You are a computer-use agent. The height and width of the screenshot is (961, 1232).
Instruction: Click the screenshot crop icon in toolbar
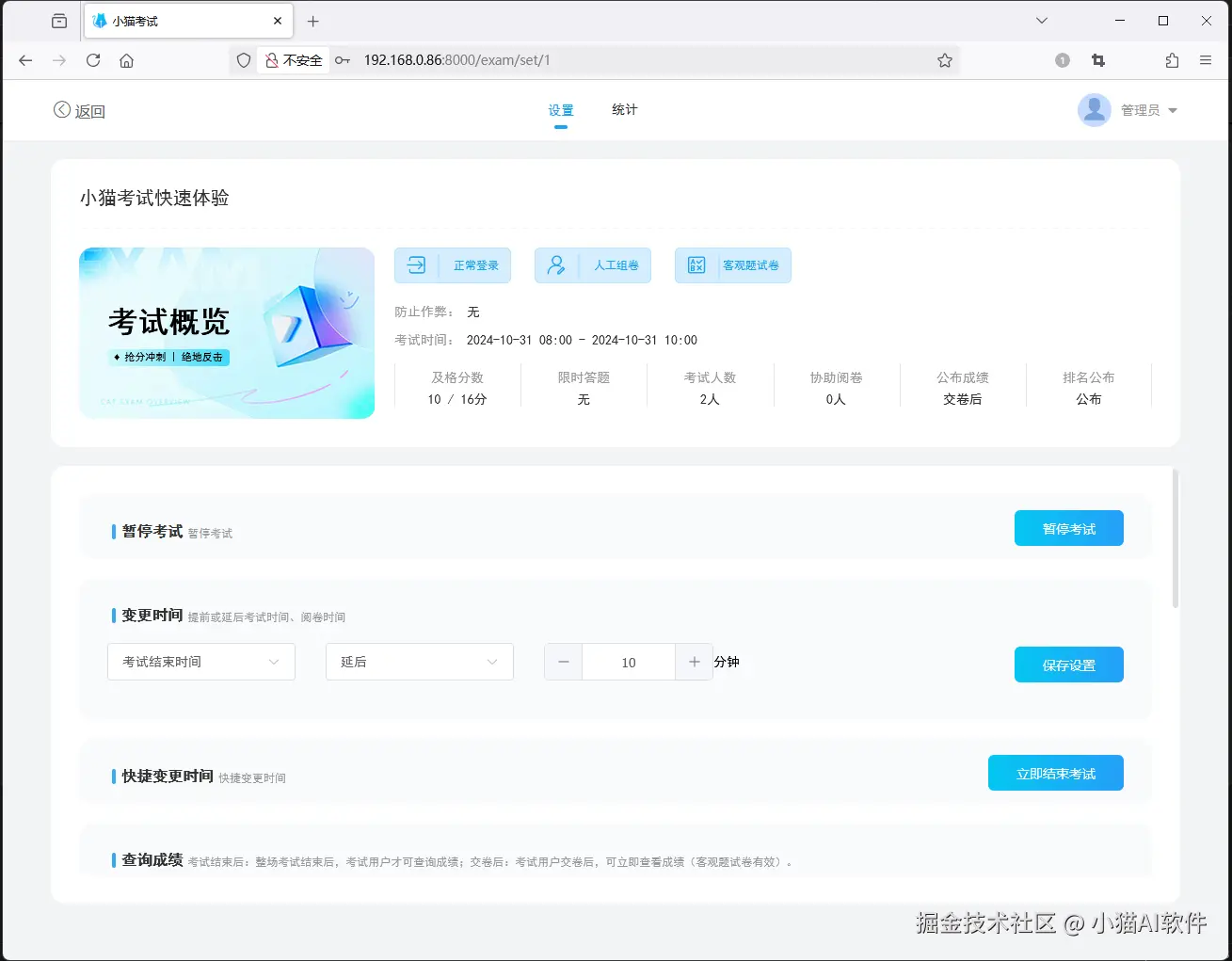pyautogui.click(x=1097, y=60)
